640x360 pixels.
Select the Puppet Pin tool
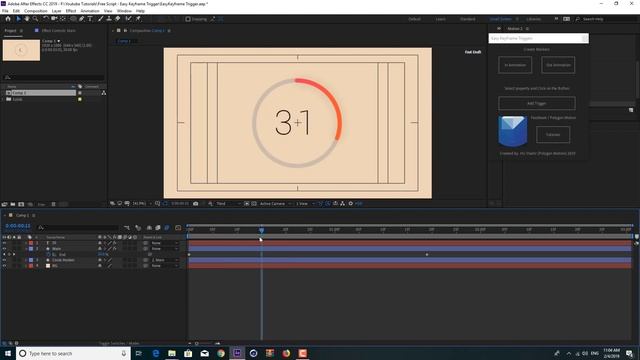(x=138, y=19)
